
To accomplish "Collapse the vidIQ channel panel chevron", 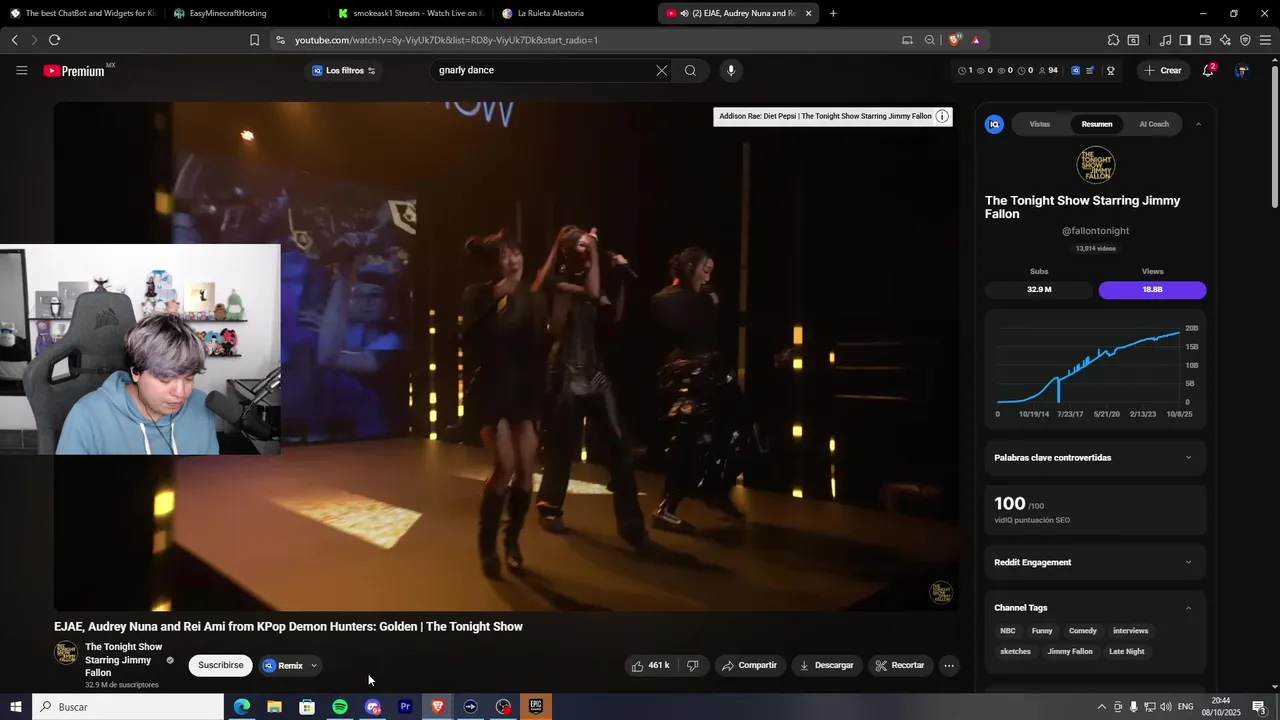I will tap(1198, 124).
